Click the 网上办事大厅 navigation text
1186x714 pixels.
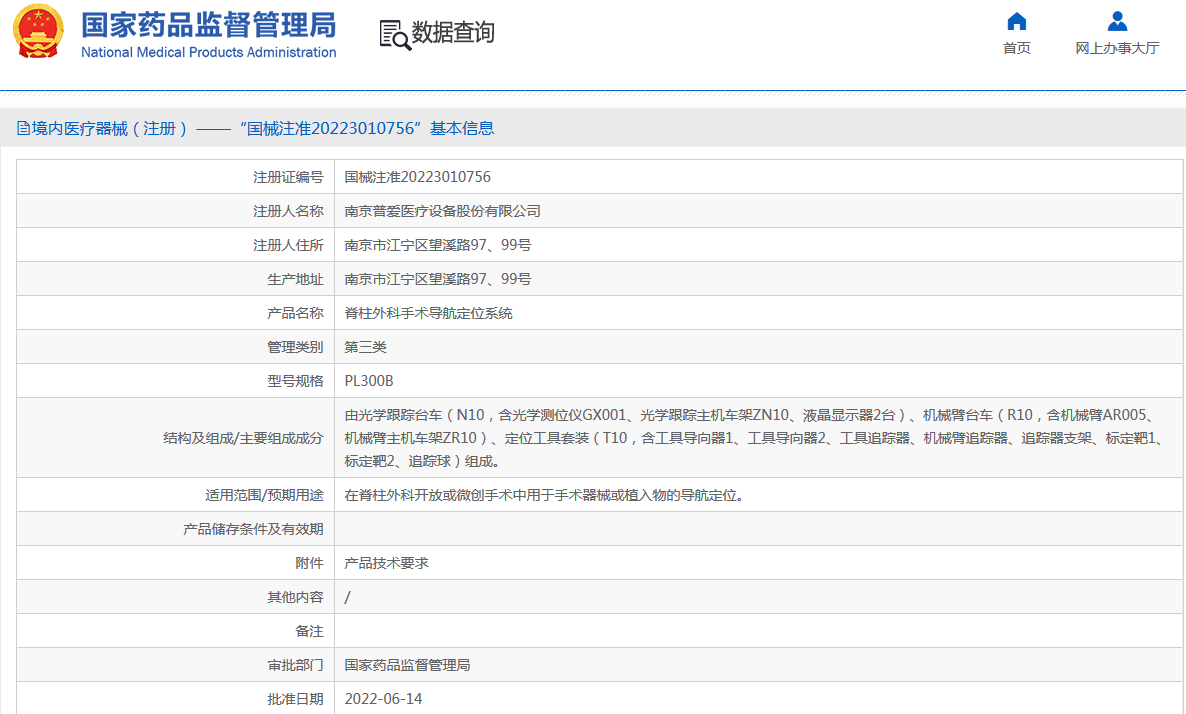click(x=1116, y=45)
